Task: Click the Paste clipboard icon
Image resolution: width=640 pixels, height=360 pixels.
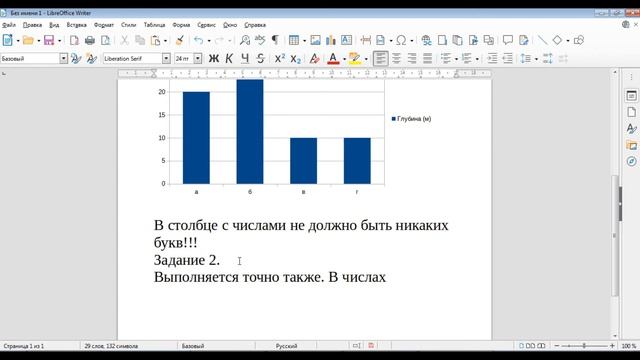Action: coord(156,40)
